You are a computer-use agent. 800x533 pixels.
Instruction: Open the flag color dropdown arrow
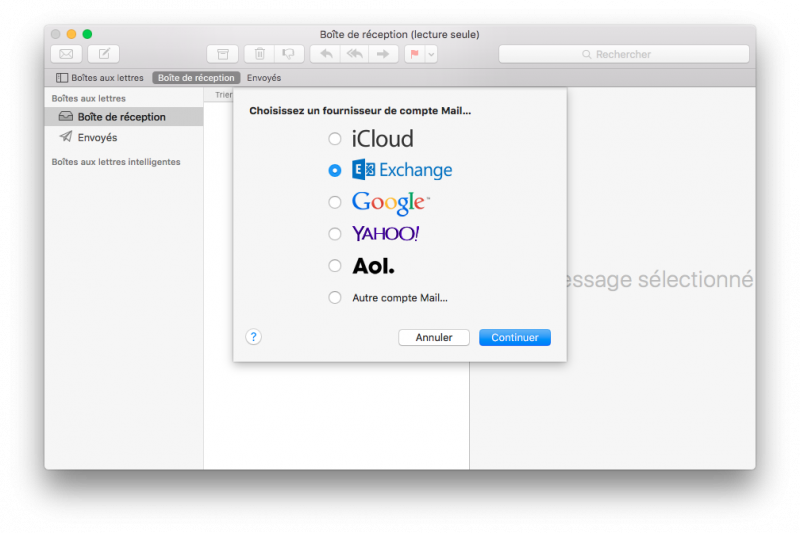point(431,54)
